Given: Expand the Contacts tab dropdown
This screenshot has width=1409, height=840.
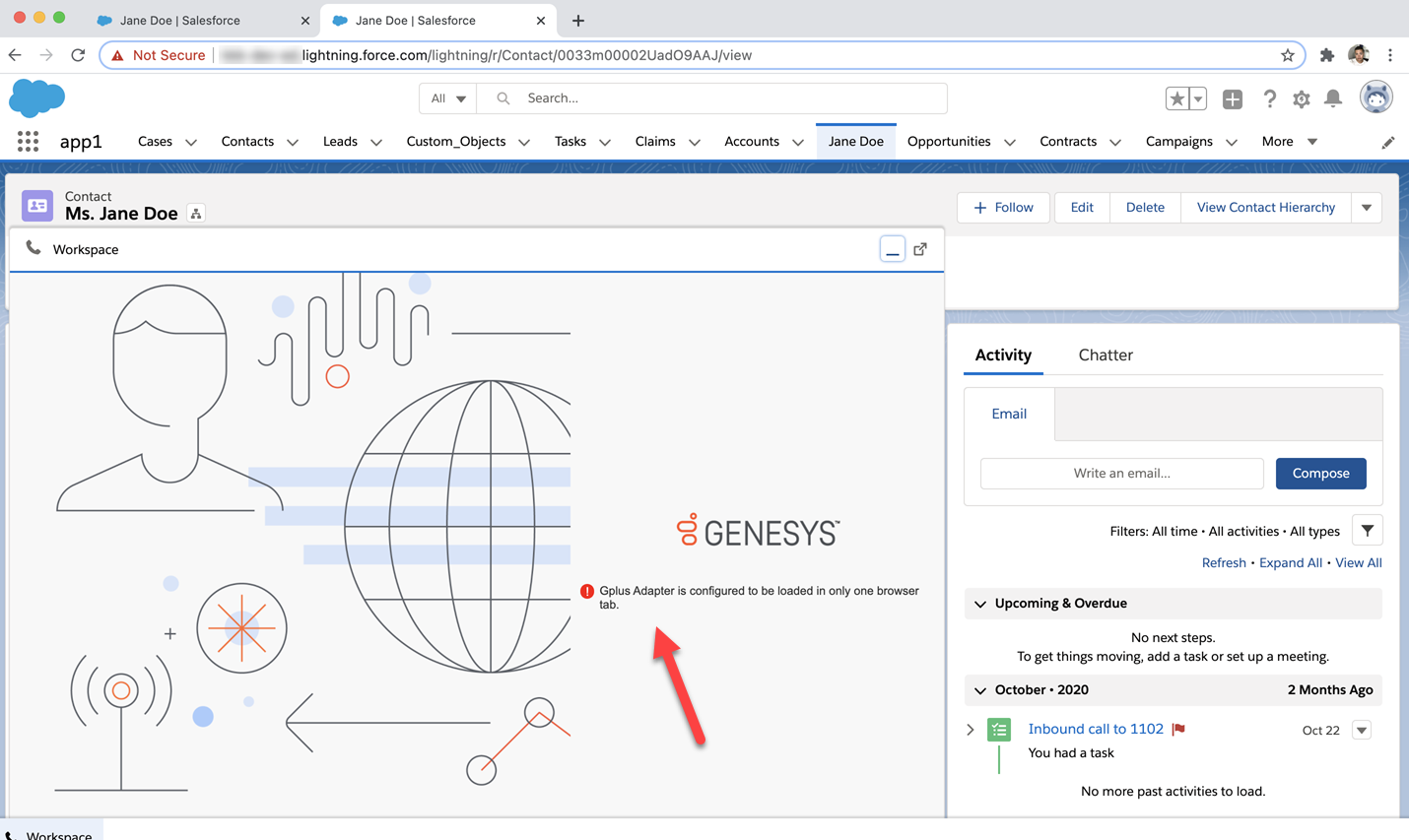Looking at the screenshot, I should (293, 143).
